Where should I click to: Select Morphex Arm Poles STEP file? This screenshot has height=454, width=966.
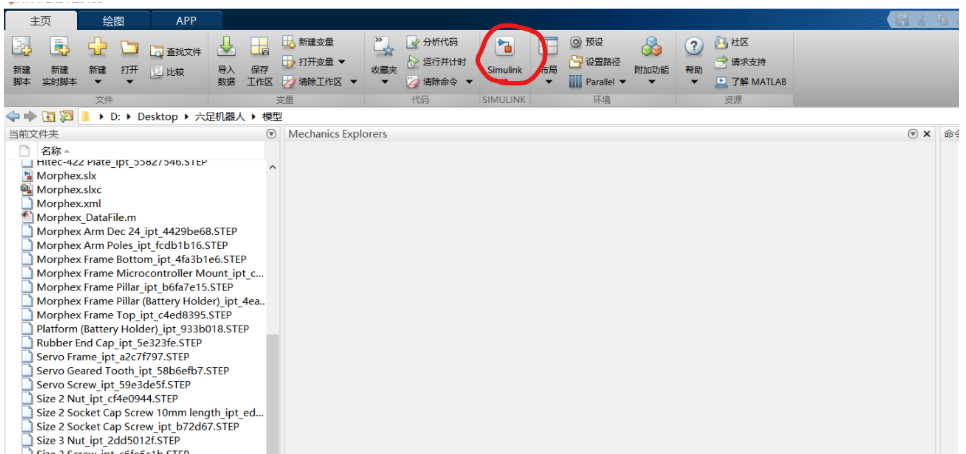134,245
